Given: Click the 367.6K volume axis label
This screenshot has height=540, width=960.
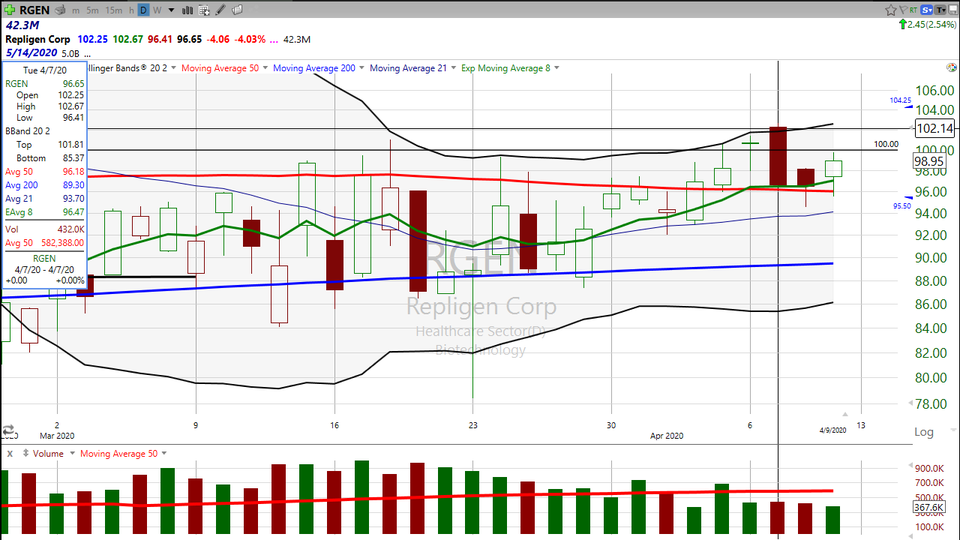Looking at the screenshot, I should point(929,508).
